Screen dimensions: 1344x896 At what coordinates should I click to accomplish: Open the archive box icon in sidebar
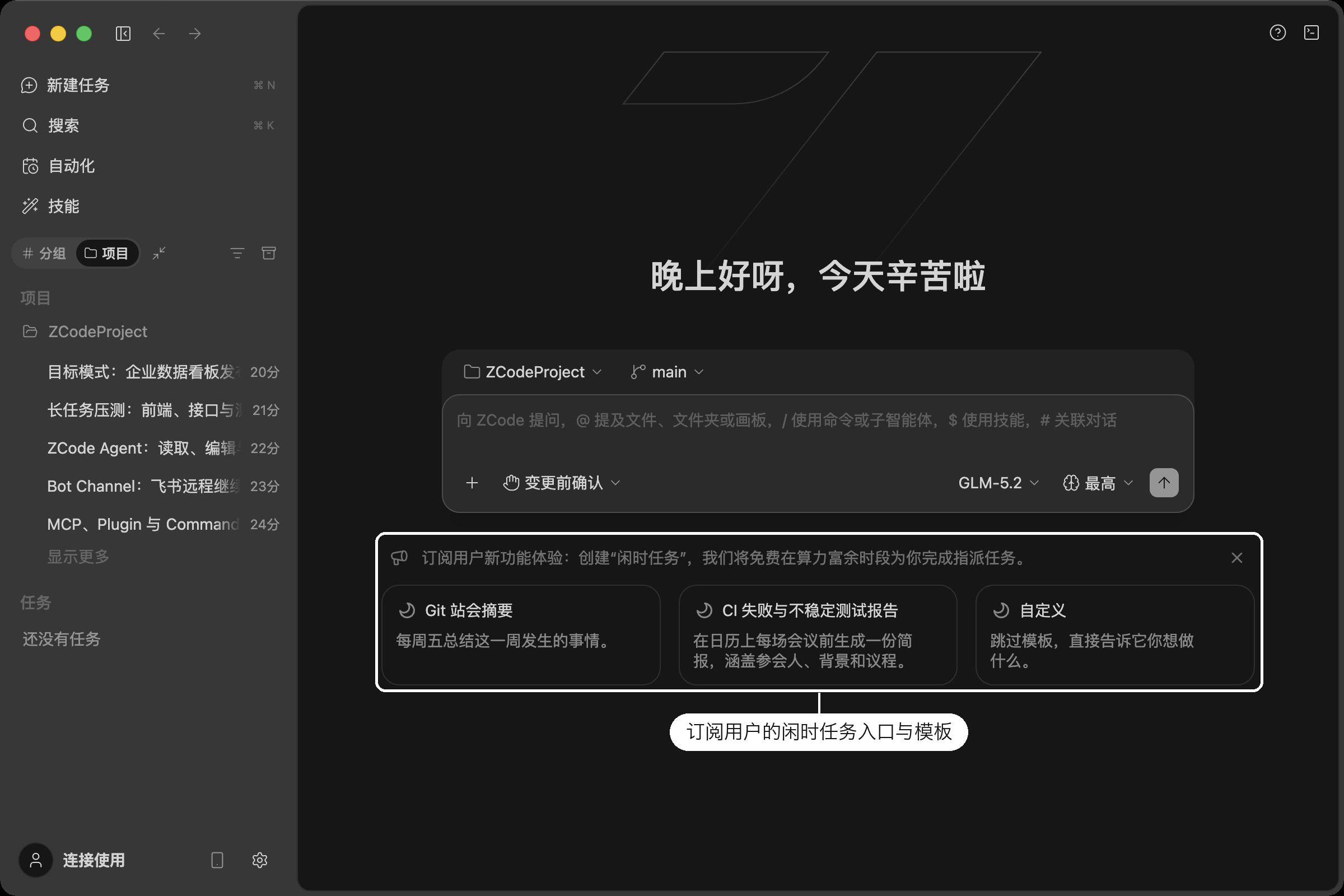click(269, 253)
